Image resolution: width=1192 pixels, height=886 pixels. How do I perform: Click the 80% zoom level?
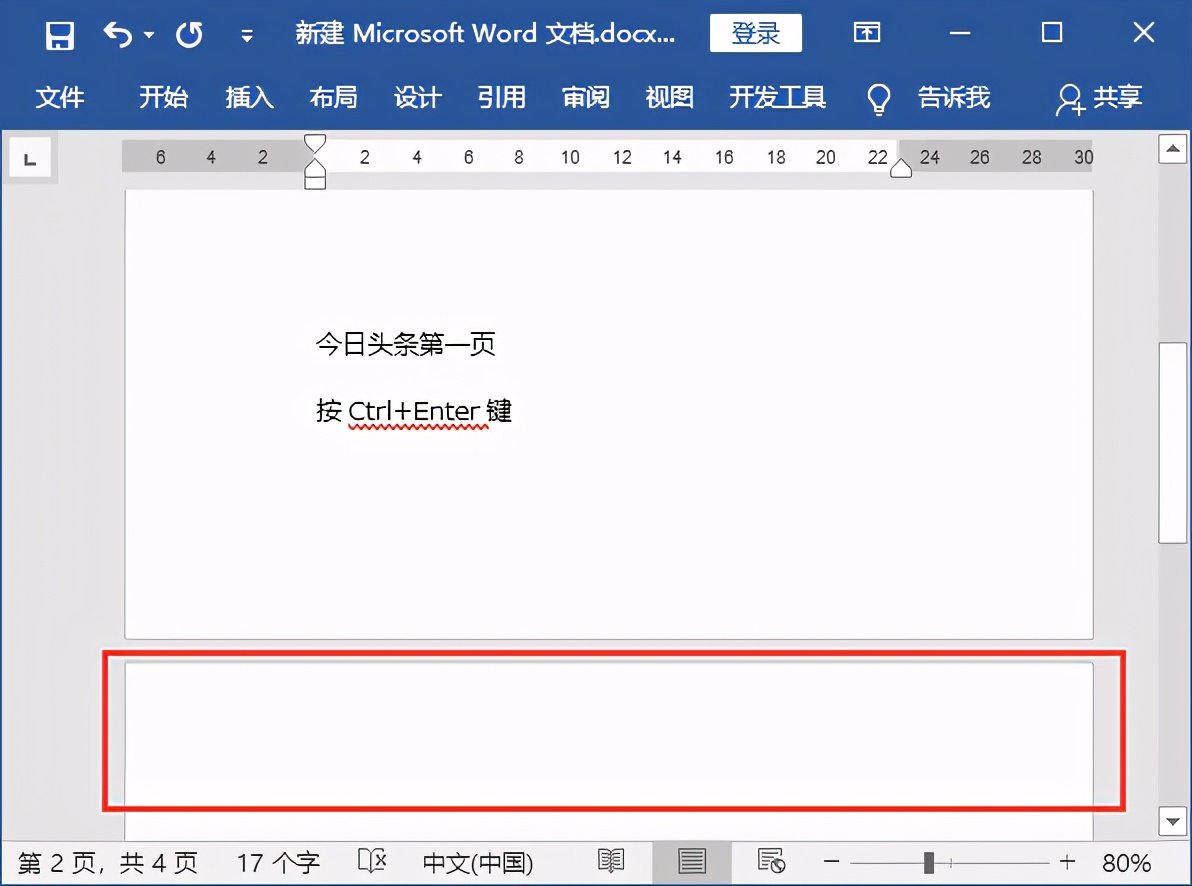click(1127, 863)
